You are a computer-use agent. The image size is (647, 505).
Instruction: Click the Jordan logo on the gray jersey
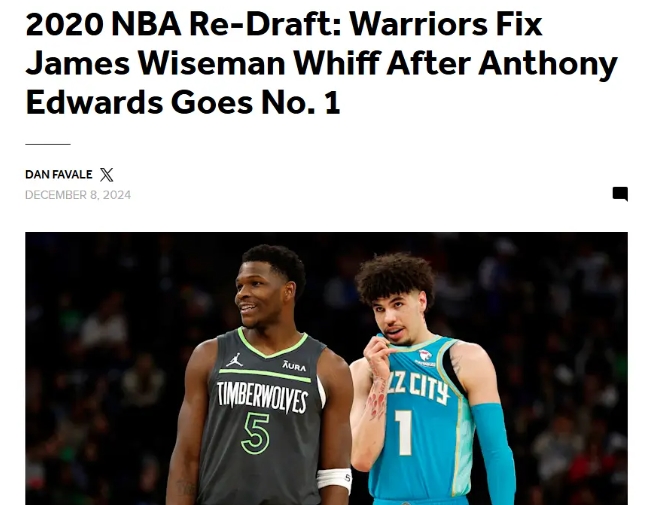click(x=234, y=360)
